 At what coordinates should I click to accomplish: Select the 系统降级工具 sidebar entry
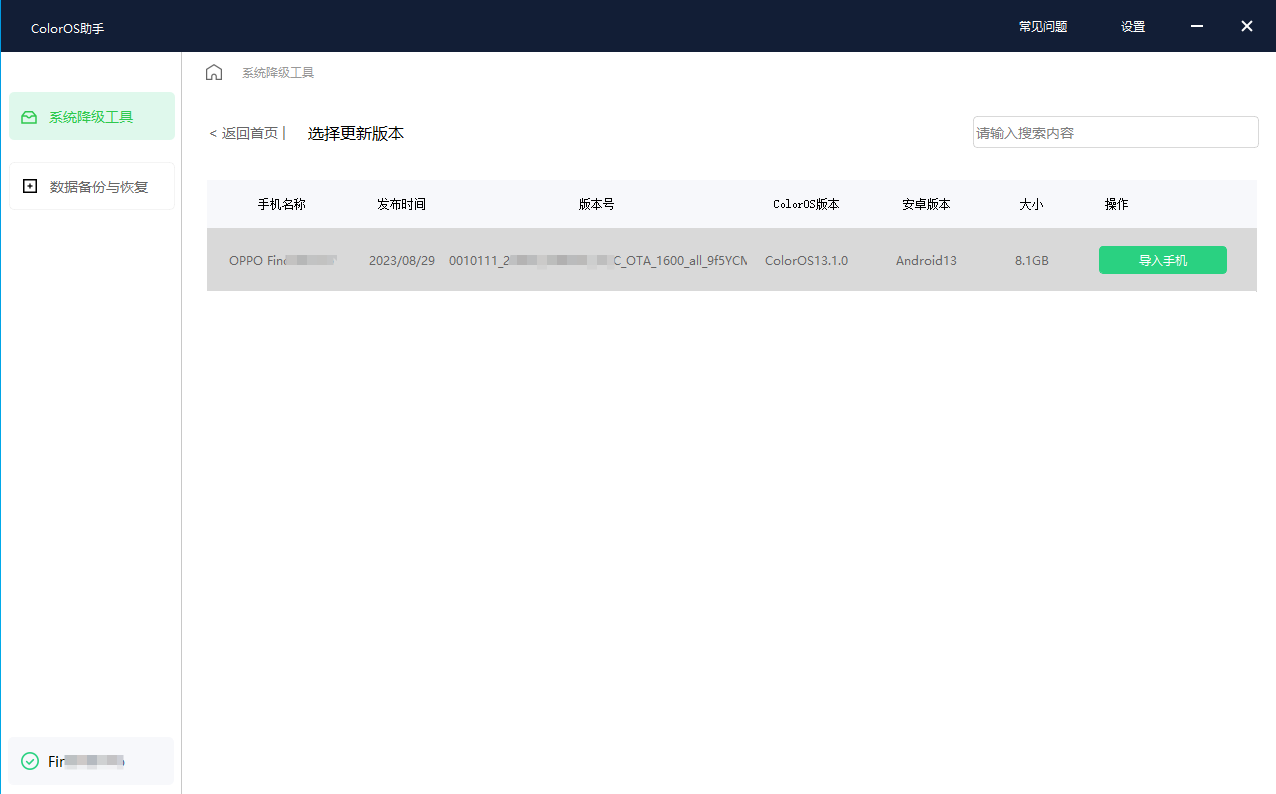click(x=92, y=116)
